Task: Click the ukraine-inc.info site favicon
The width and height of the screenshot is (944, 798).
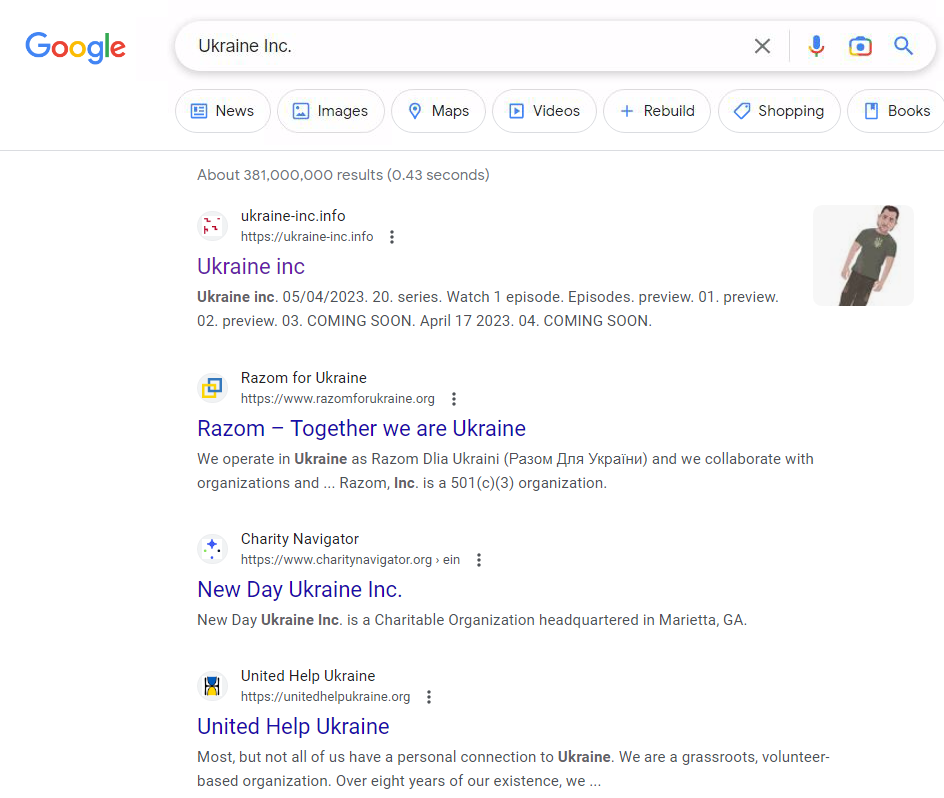Action: pyautogui.click(x=212, y=226)
